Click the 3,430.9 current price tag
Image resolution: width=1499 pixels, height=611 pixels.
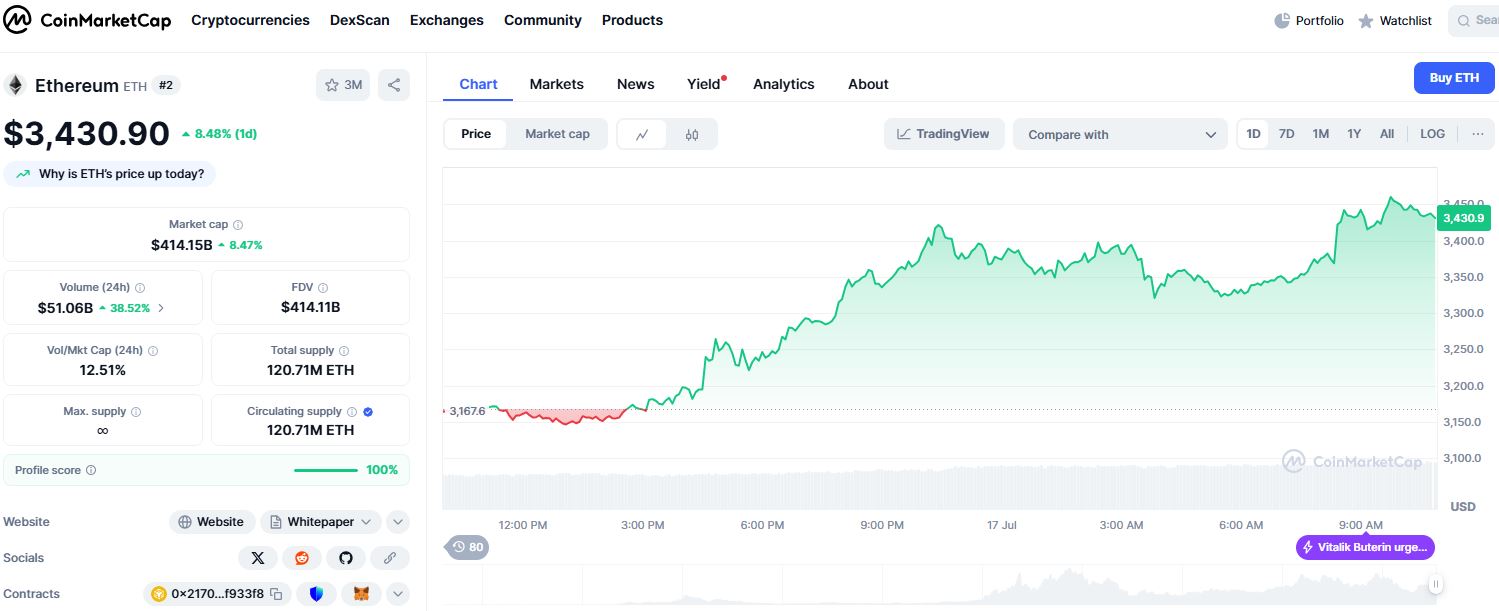point(1464,218)
